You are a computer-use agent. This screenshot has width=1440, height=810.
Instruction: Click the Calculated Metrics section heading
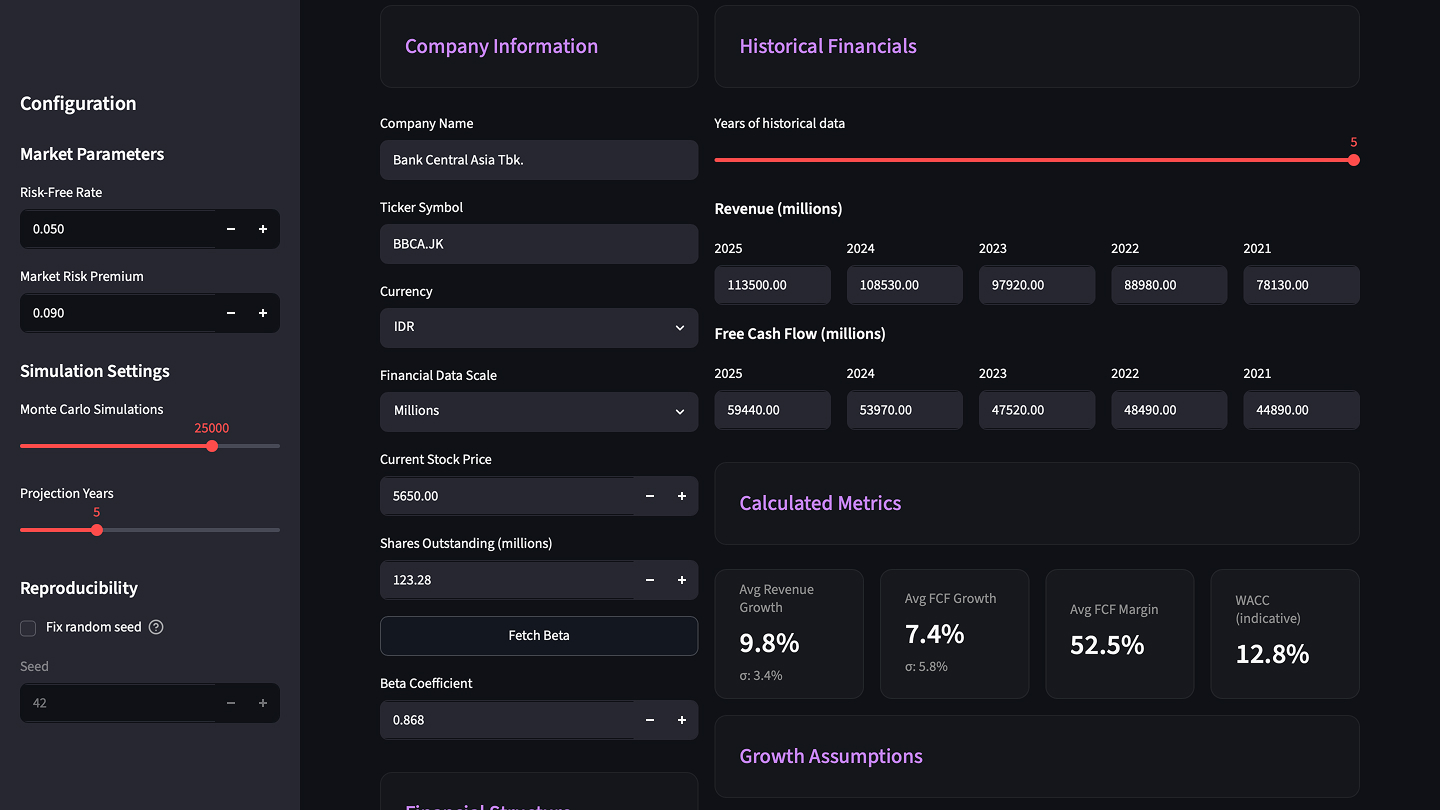(x=820, y=503)
